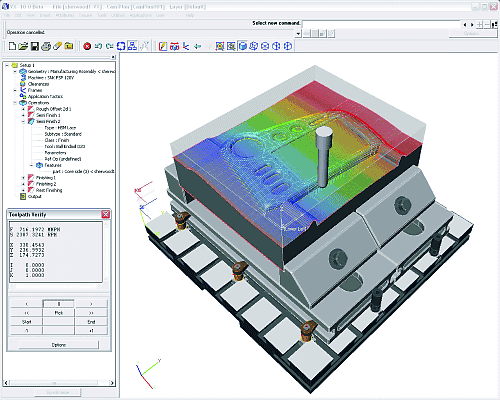Click Start button in Toolpath Verify
Screen dimensions: 500x400
27,322
